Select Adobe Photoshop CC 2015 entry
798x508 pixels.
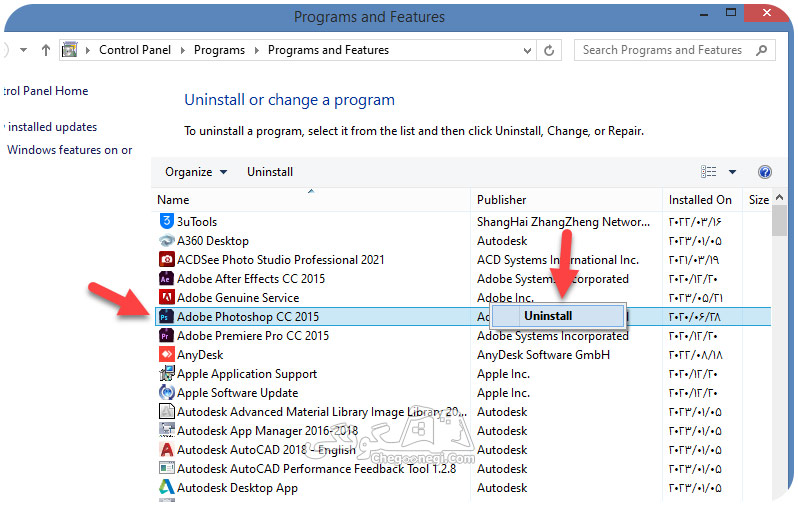pos(248,317)
